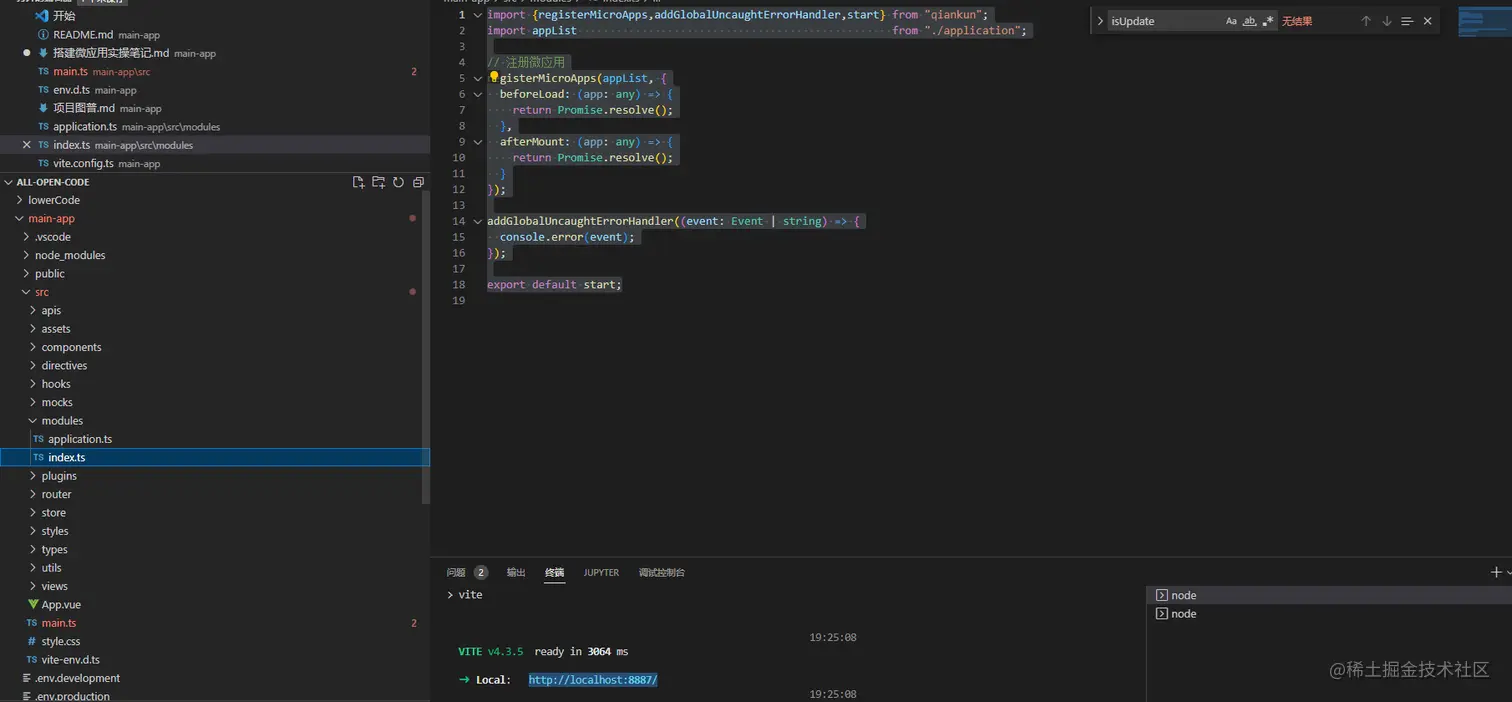This screenshot has height=702, width=1512.
Task: Open 开始 welcome page entry
Action: pyautogui.click(x=64, y=16)
